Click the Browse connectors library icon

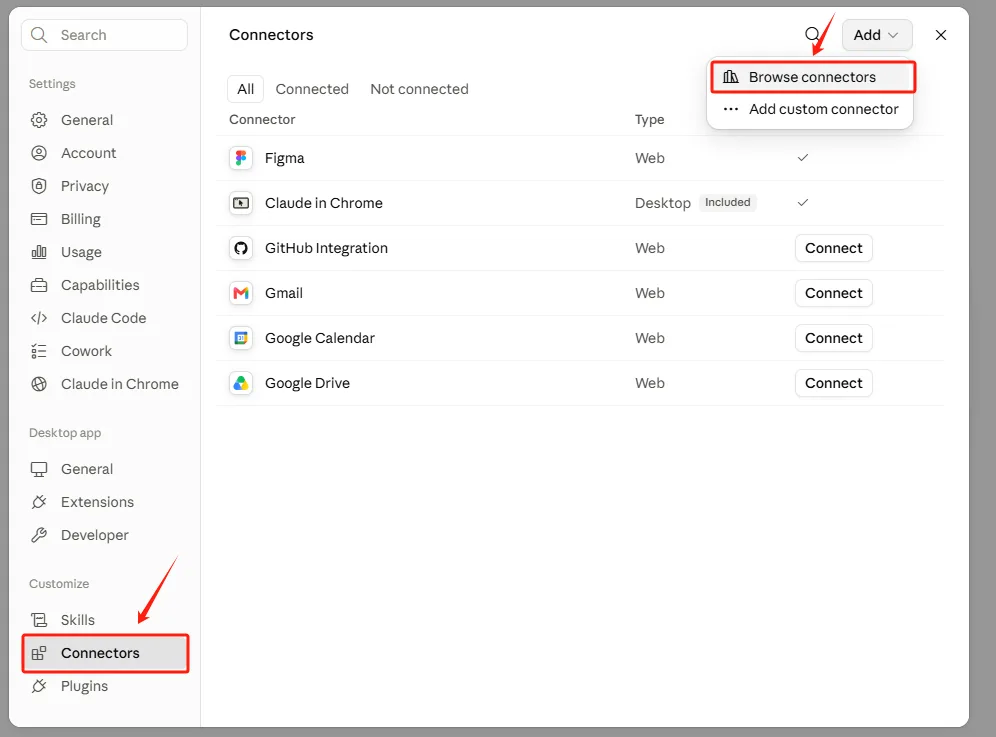click(730, 77)
